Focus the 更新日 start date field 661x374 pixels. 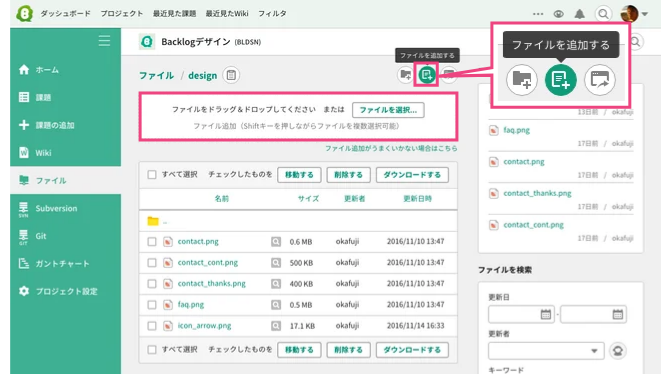coord(521,314)
